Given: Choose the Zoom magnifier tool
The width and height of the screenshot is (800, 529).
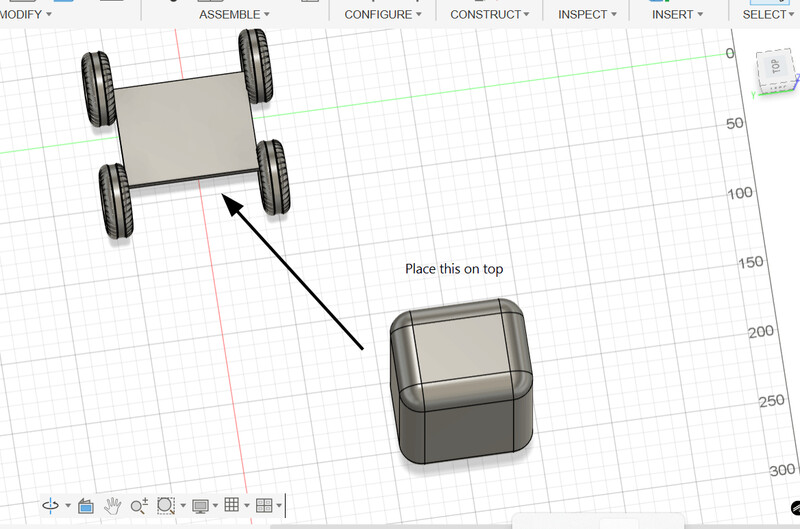Looking at the screenshot, I should (x=139, y=506).
